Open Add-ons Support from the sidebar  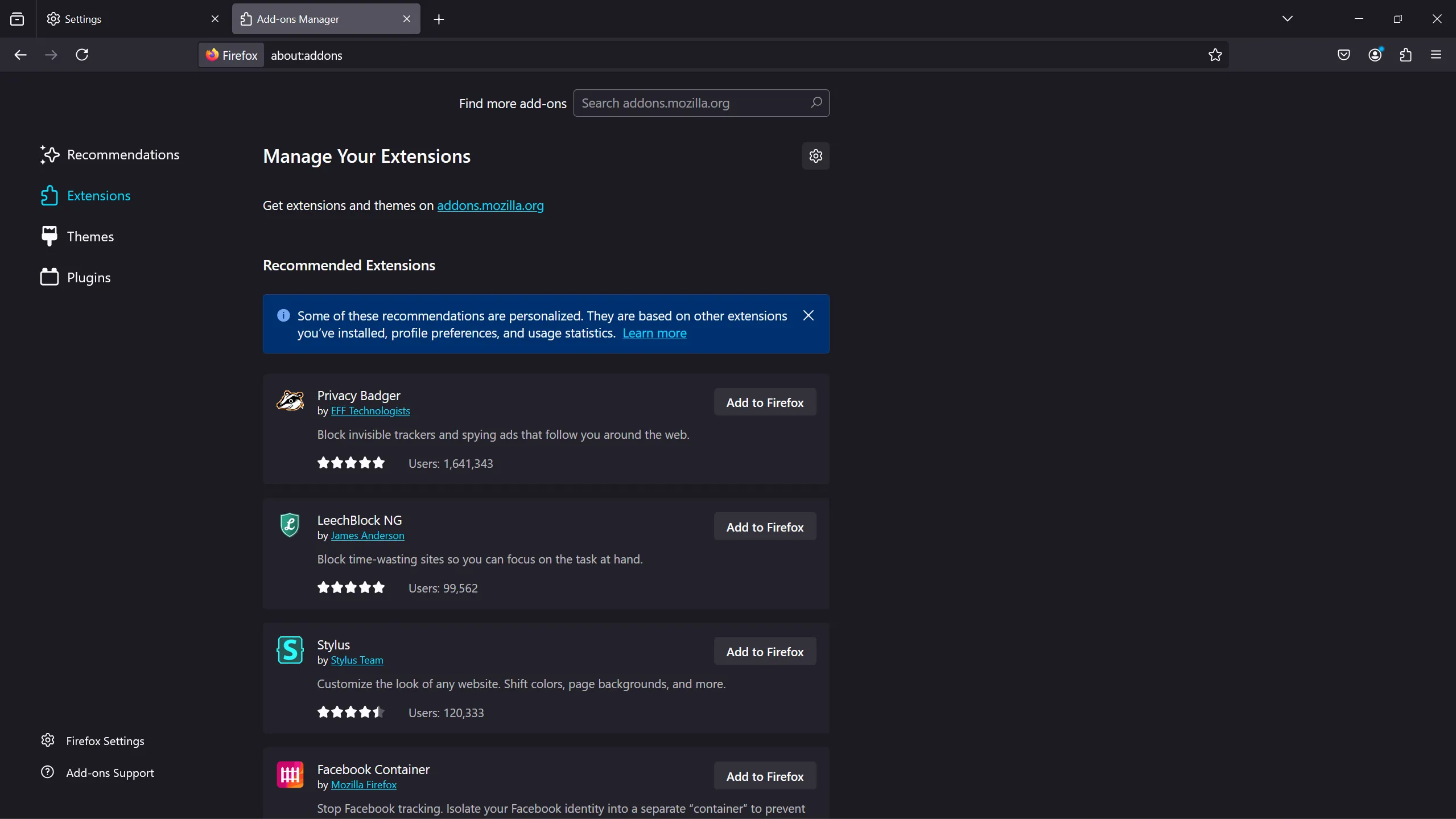(x=97, y=773)
